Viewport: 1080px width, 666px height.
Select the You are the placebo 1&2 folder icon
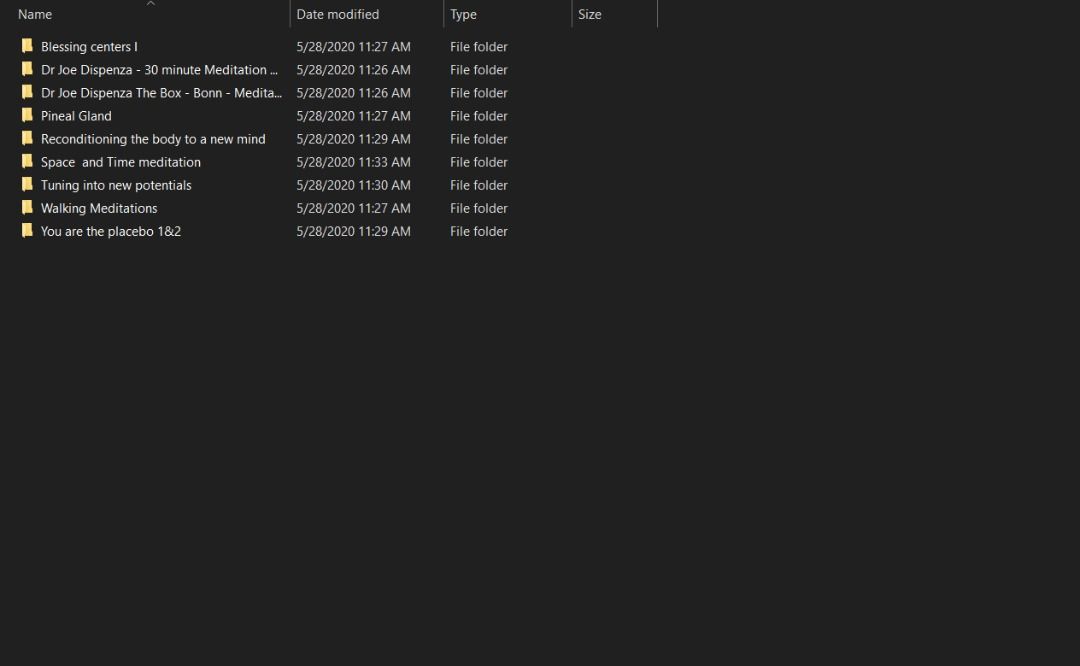(x=27, y=231)
